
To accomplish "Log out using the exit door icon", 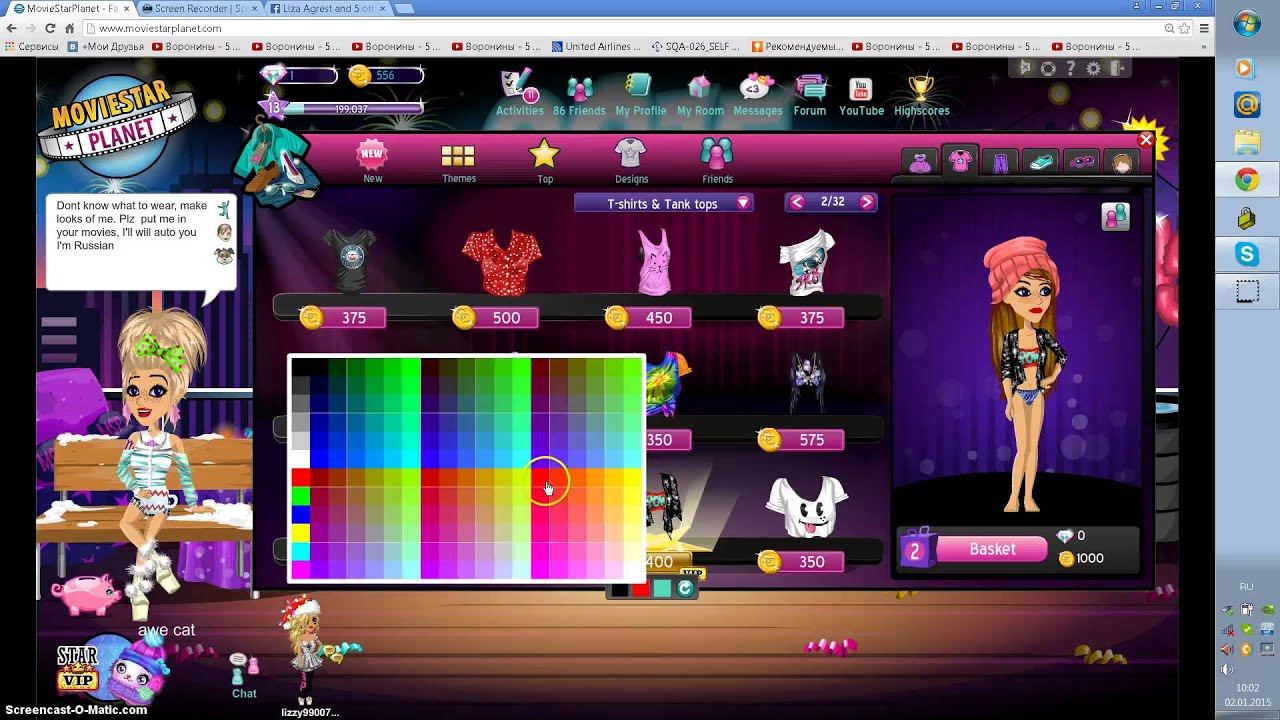I will [x=1118, y=69].
